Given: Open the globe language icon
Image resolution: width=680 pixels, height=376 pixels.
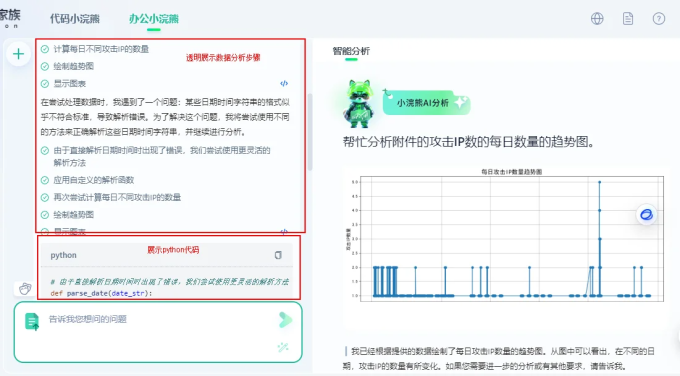Looking at the screenshot, I should click(x=597, y=19).
